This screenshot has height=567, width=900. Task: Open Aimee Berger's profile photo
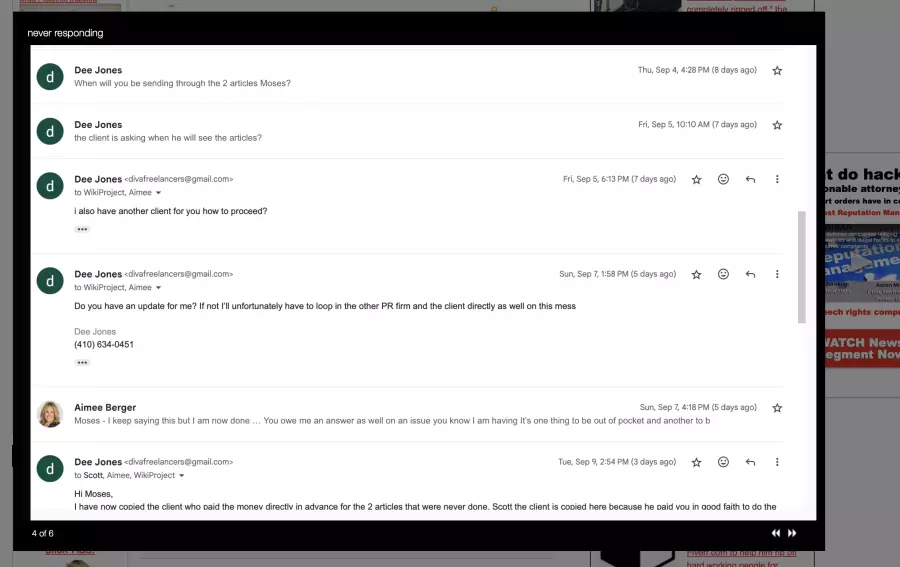tap(50, 414)
